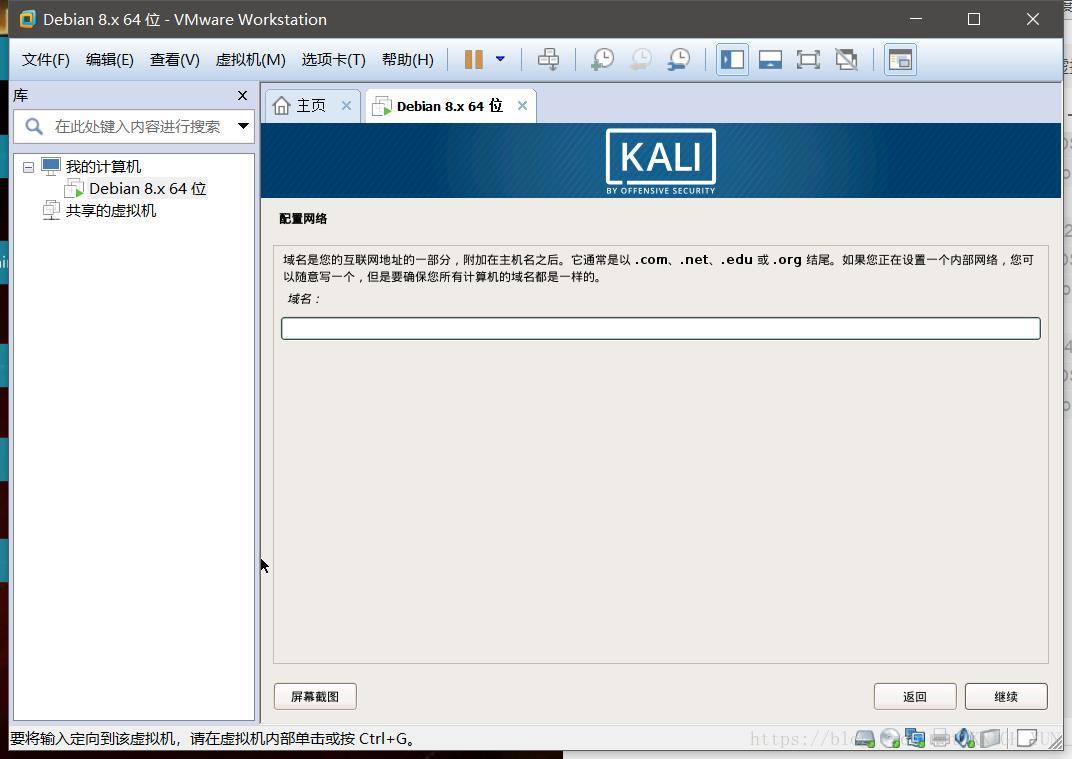Click the printer status icon
The height and width of the screenshot is (759, 1072).
tap(940, 738)
